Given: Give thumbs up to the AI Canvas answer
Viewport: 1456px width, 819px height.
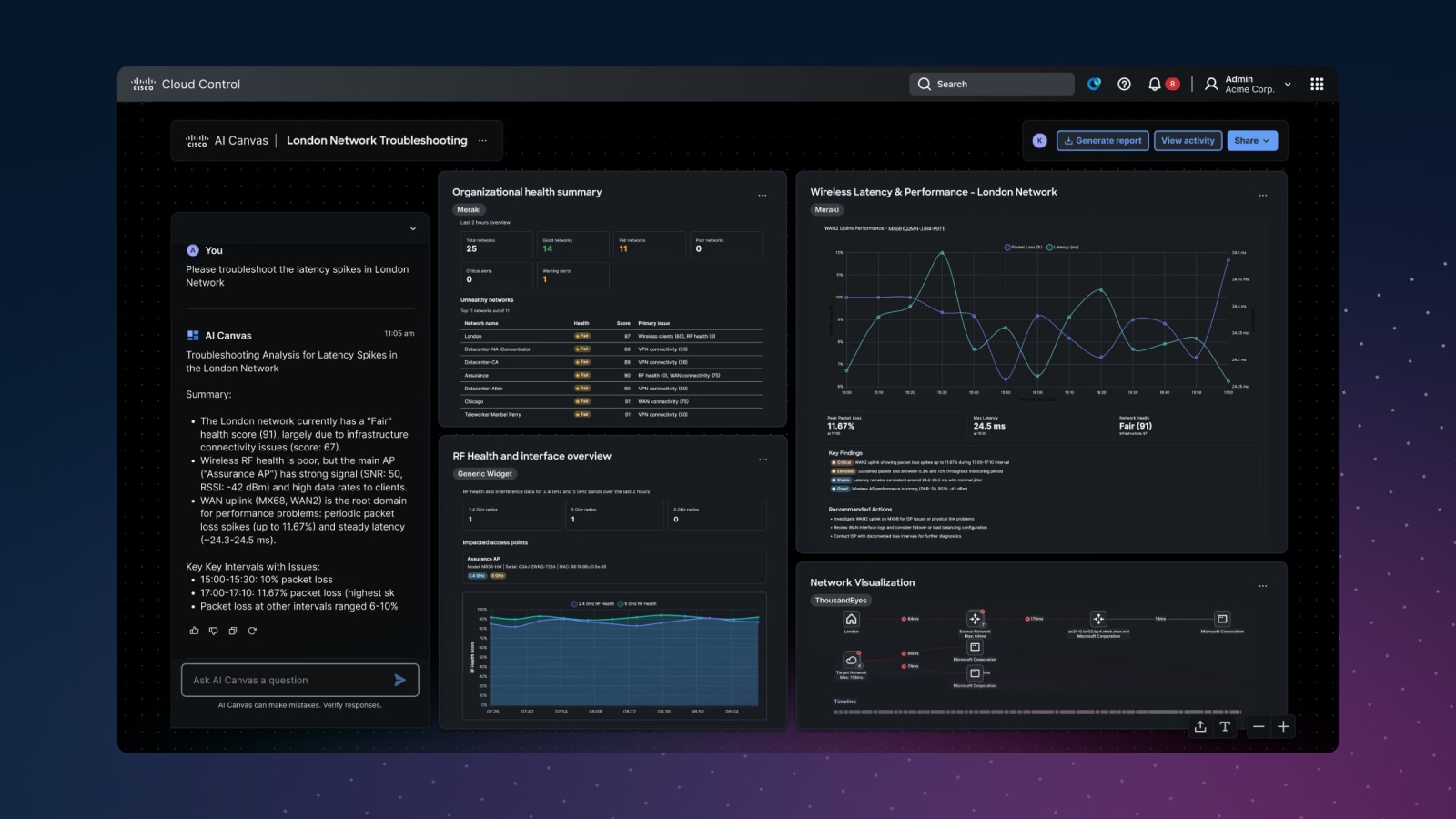Looking at the screenshot, I should [x=194, y=631].
